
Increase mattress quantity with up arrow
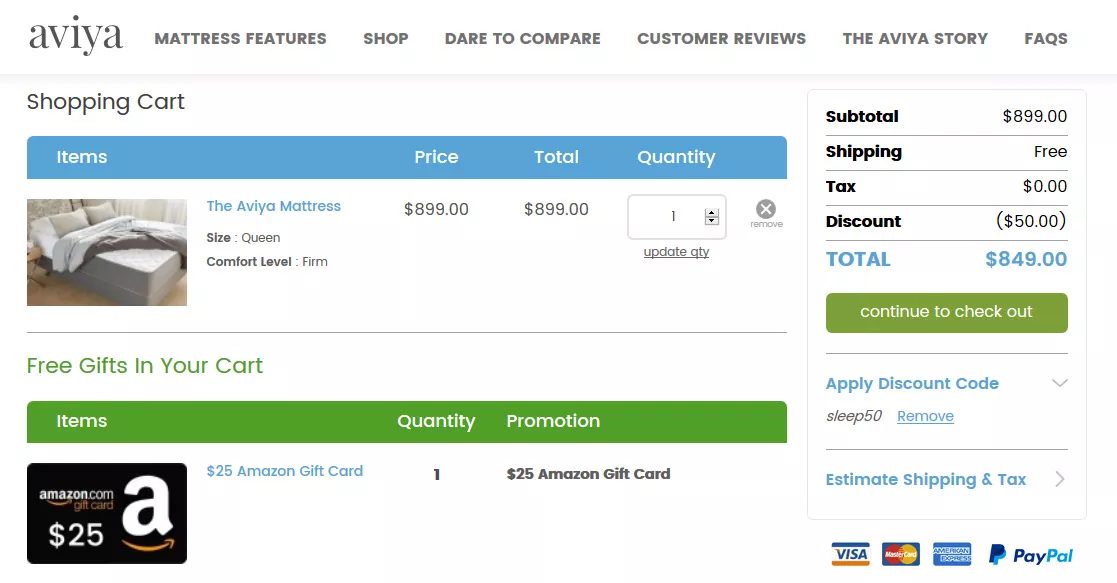(712, 212)
